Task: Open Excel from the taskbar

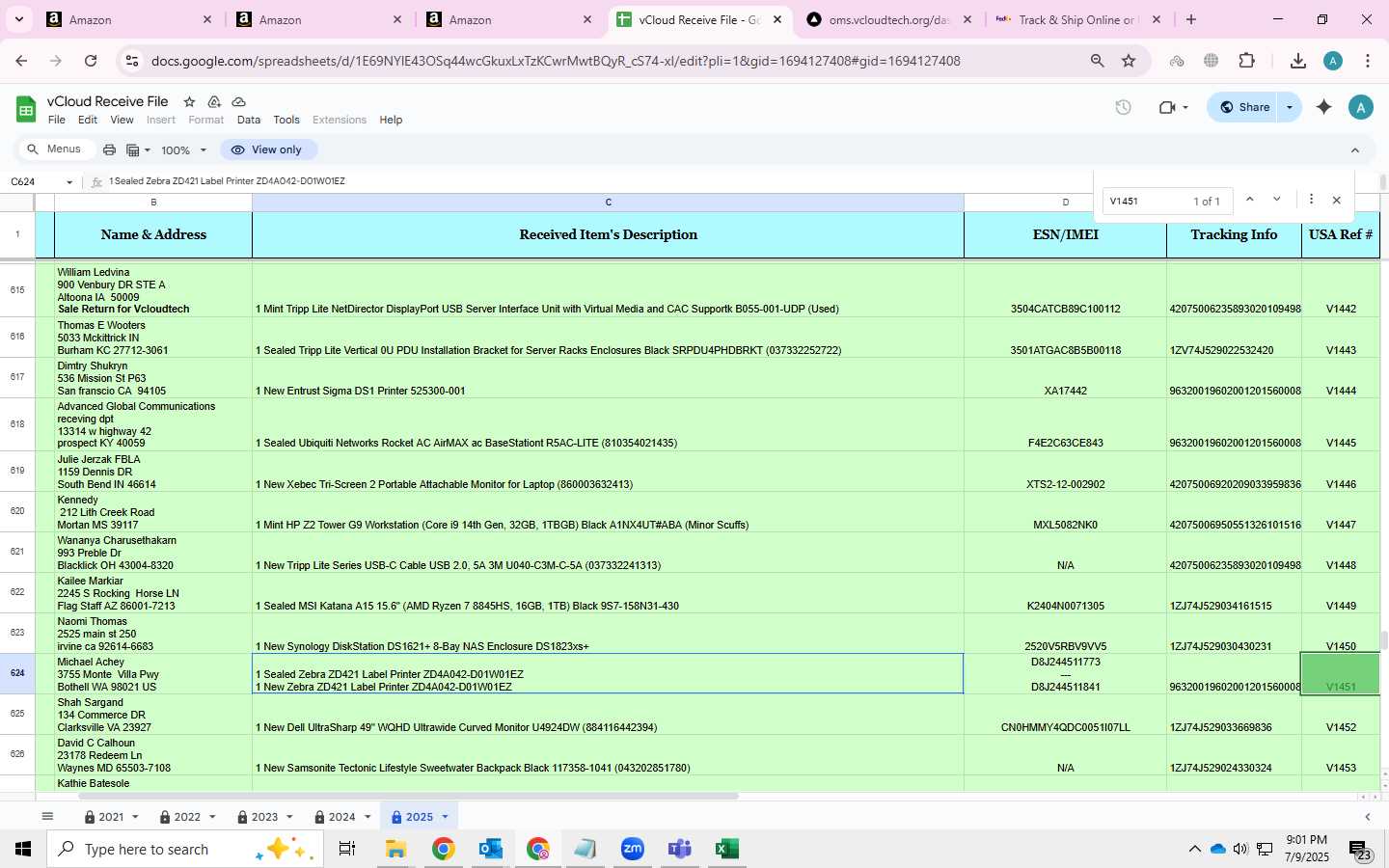Action: pyautogui.click(x=727, y=849)
